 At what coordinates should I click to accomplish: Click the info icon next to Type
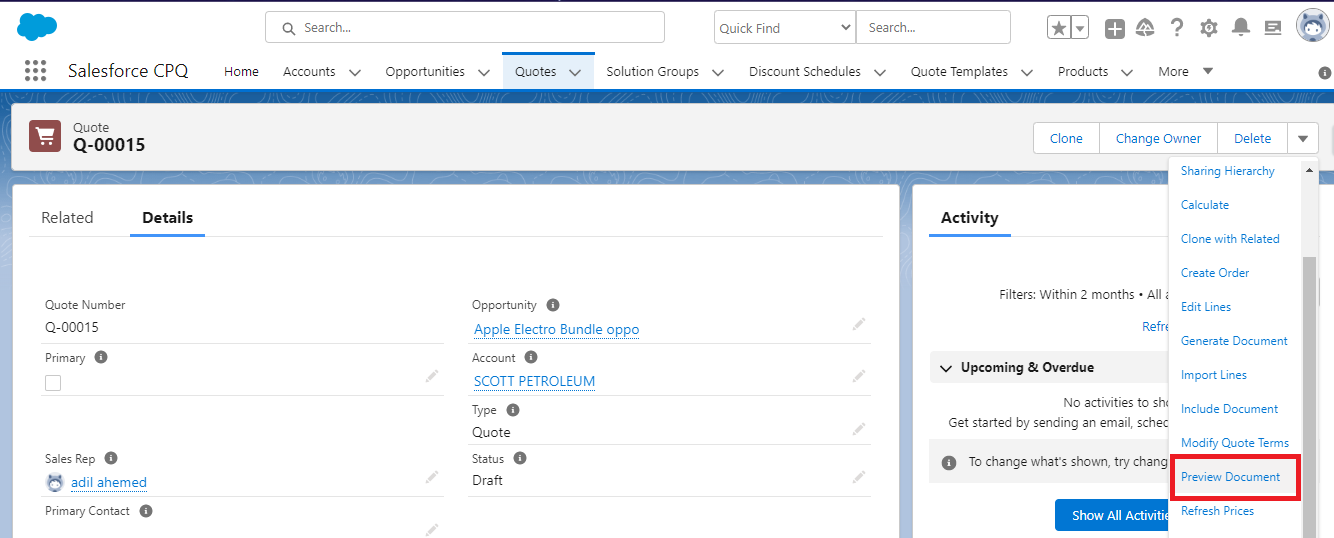click(513, 410)
